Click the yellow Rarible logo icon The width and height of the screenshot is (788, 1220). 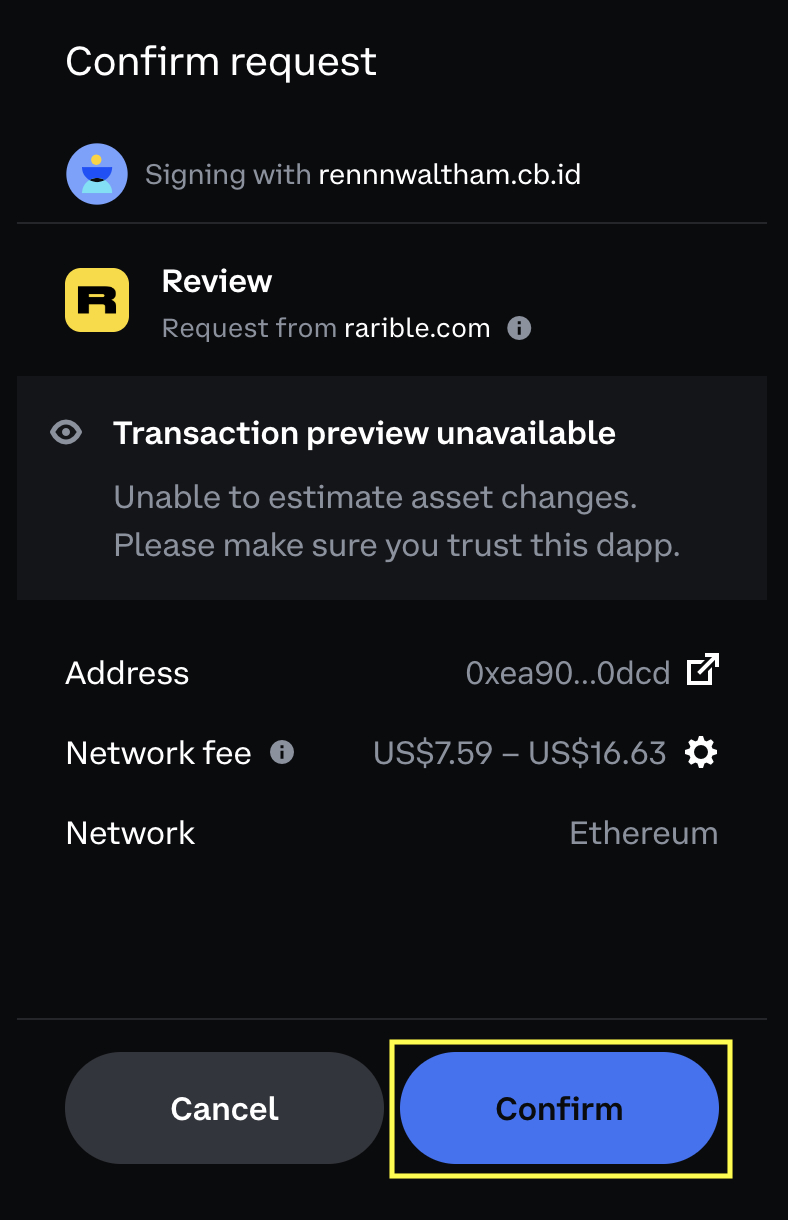(x=97, y=300)
